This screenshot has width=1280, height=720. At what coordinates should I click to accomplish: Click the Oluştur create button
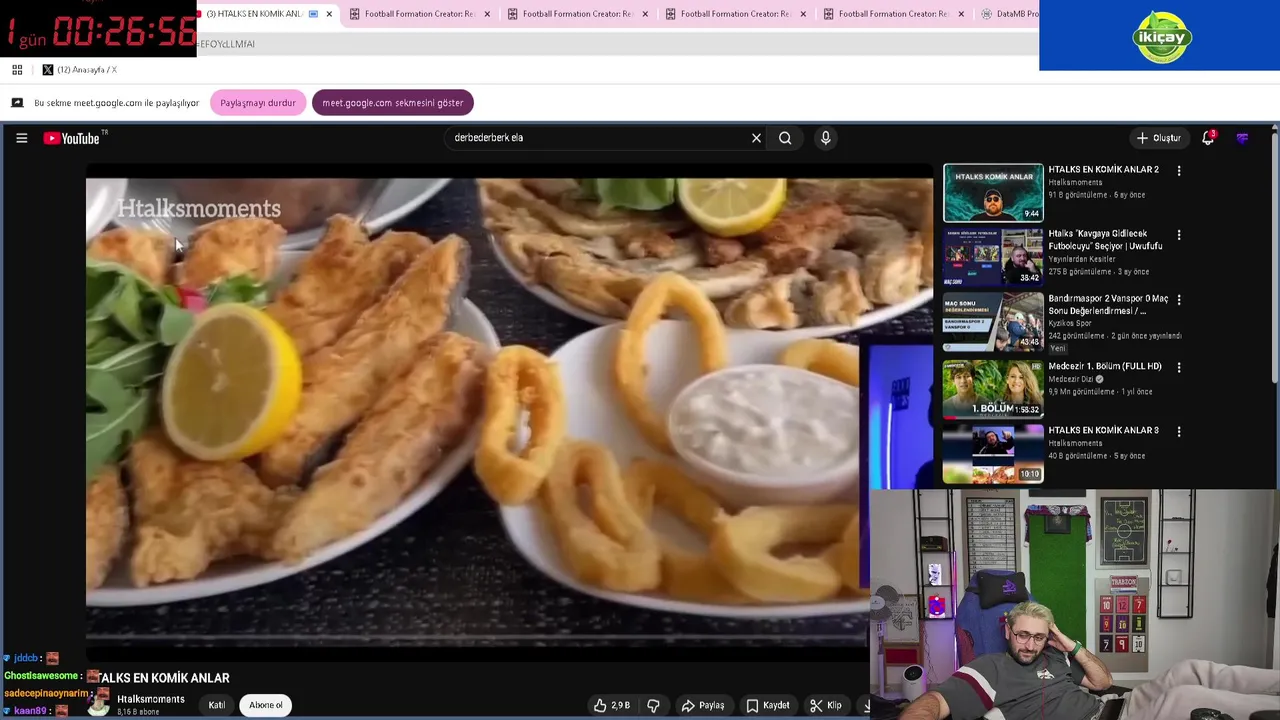coord(1159,138)
